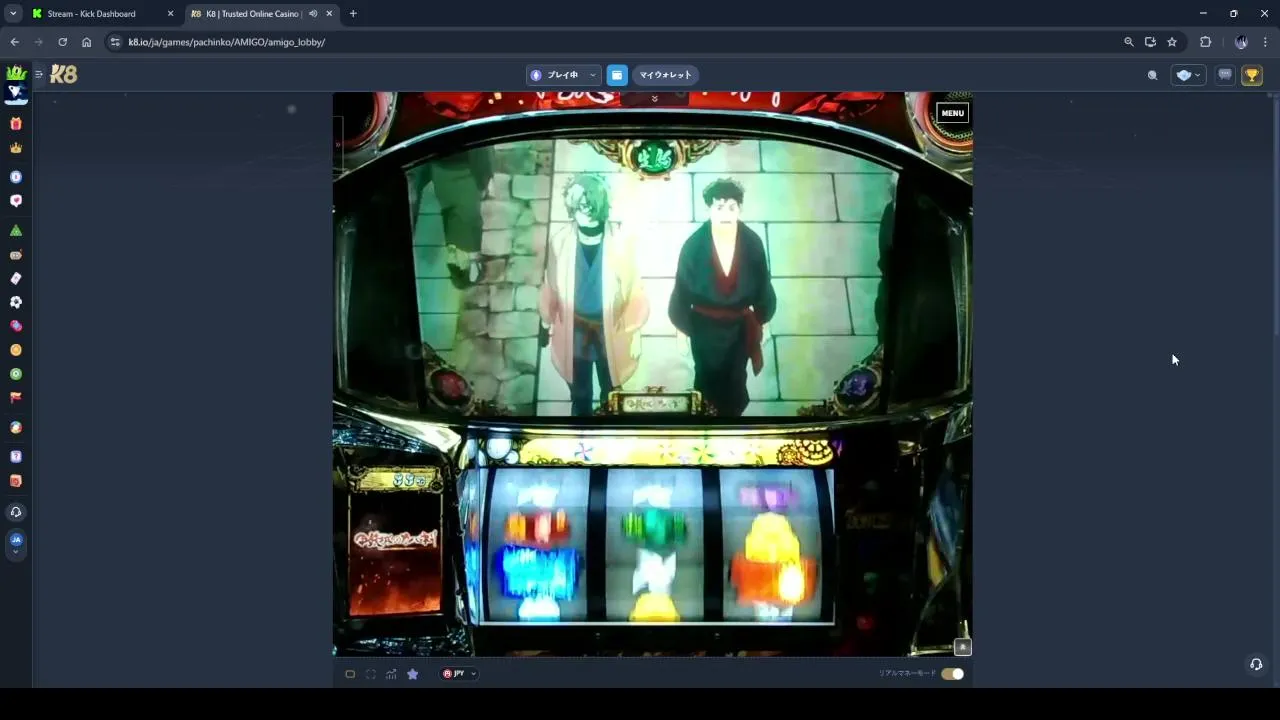Click the red flag sidebar icon

pos(15,398)
